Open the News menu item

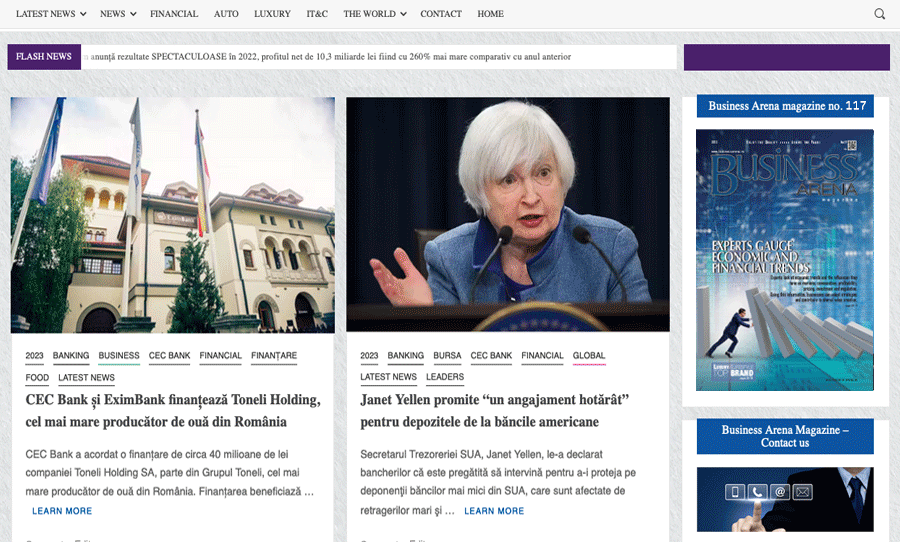pos(112,14)
